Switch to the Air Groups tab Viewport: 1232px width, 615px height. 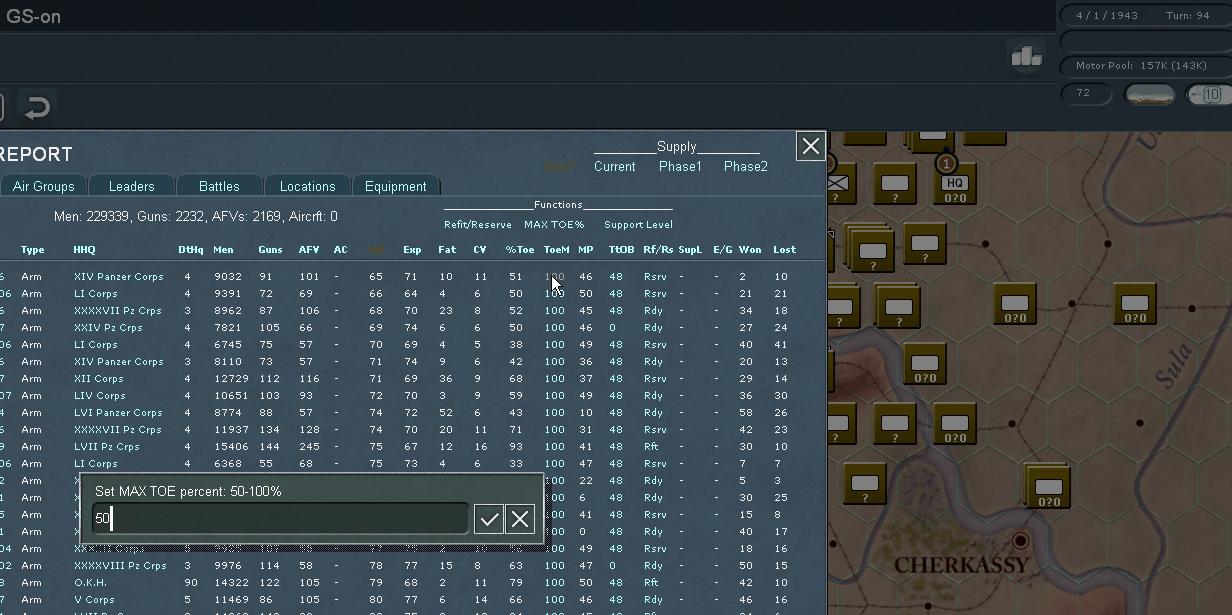(44, 186)
